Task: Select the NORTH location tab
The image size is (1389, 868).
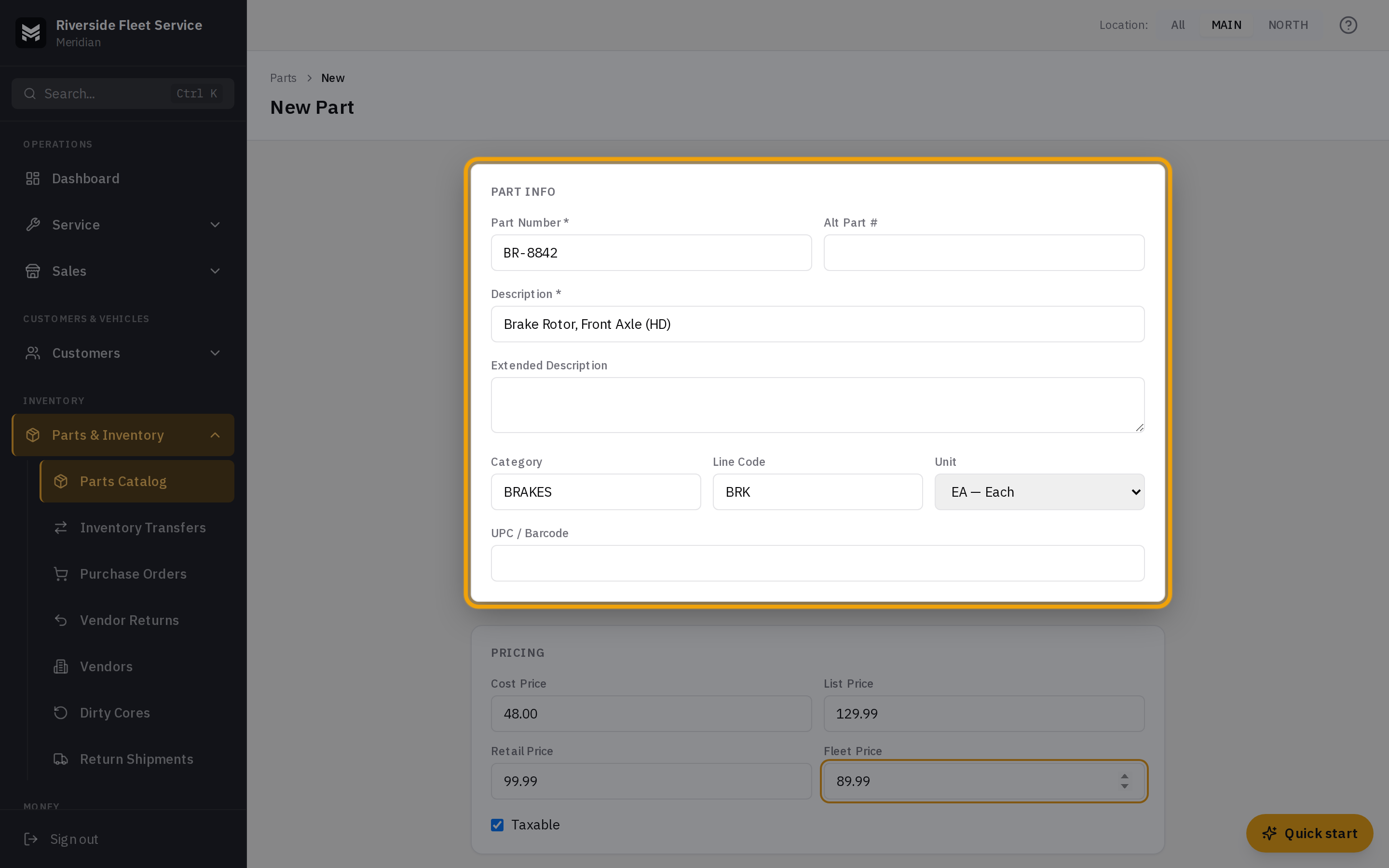Action: point(1288,25)
